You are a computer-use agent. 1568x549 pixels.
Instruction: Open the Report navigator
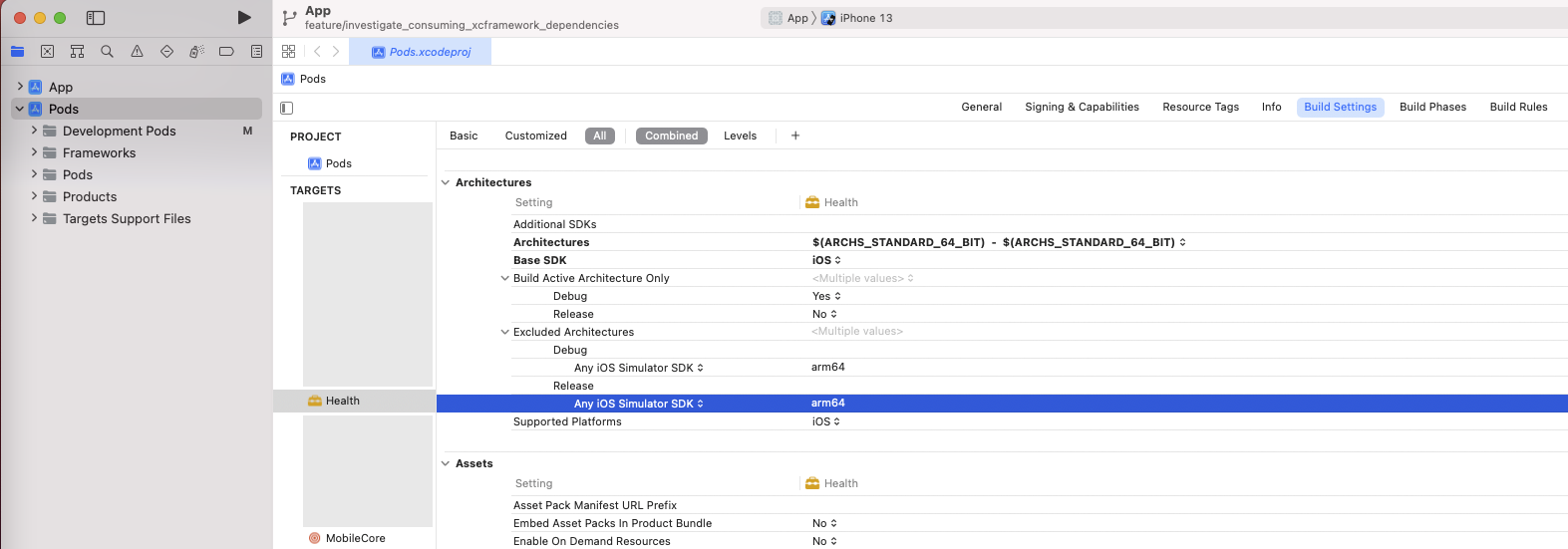point(256,51)
